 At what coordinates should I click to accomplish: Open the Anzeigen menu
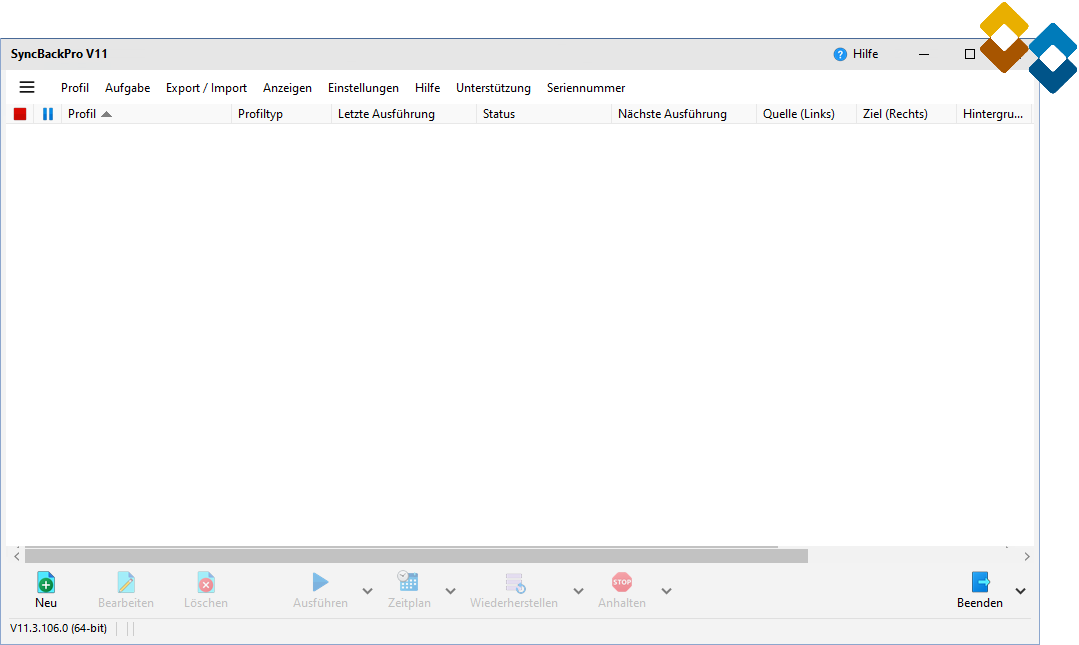point(287,88)
